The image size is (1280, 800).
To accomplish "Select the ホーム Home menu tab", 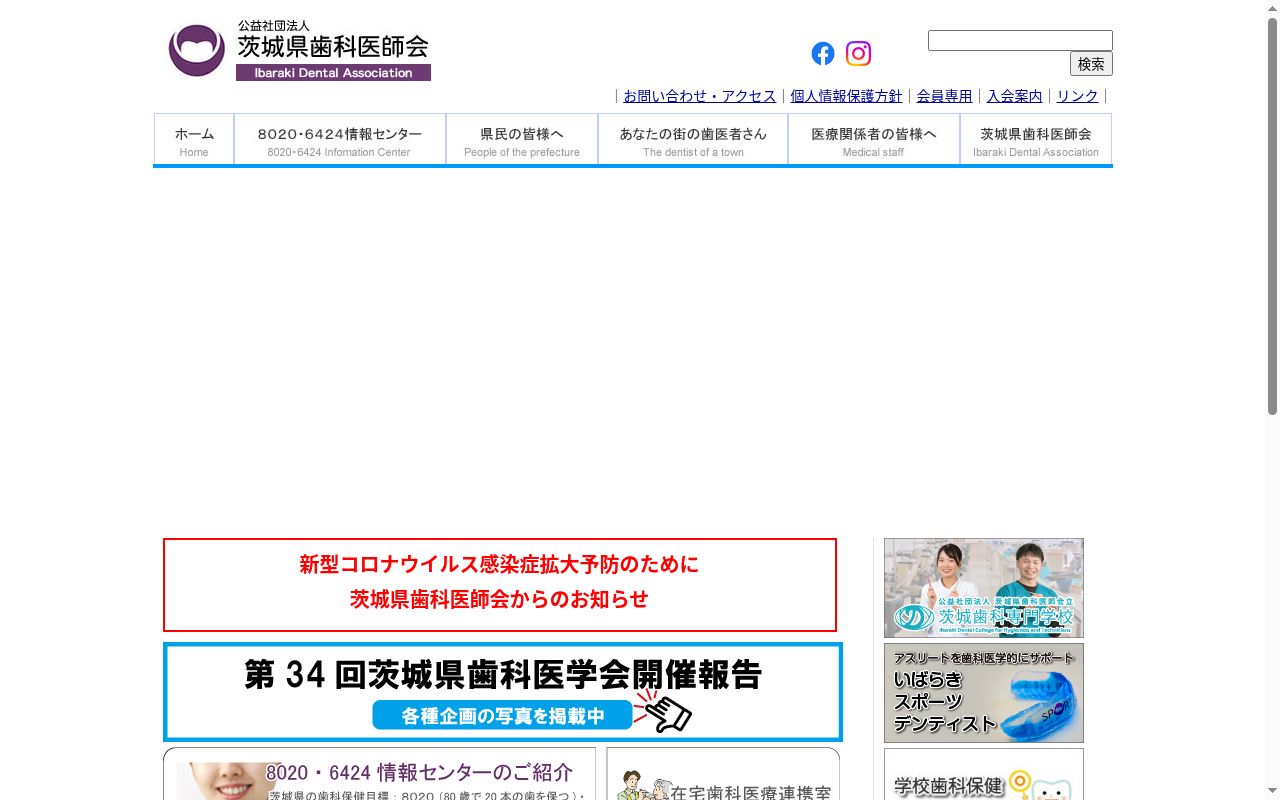I will pos(194,139).
